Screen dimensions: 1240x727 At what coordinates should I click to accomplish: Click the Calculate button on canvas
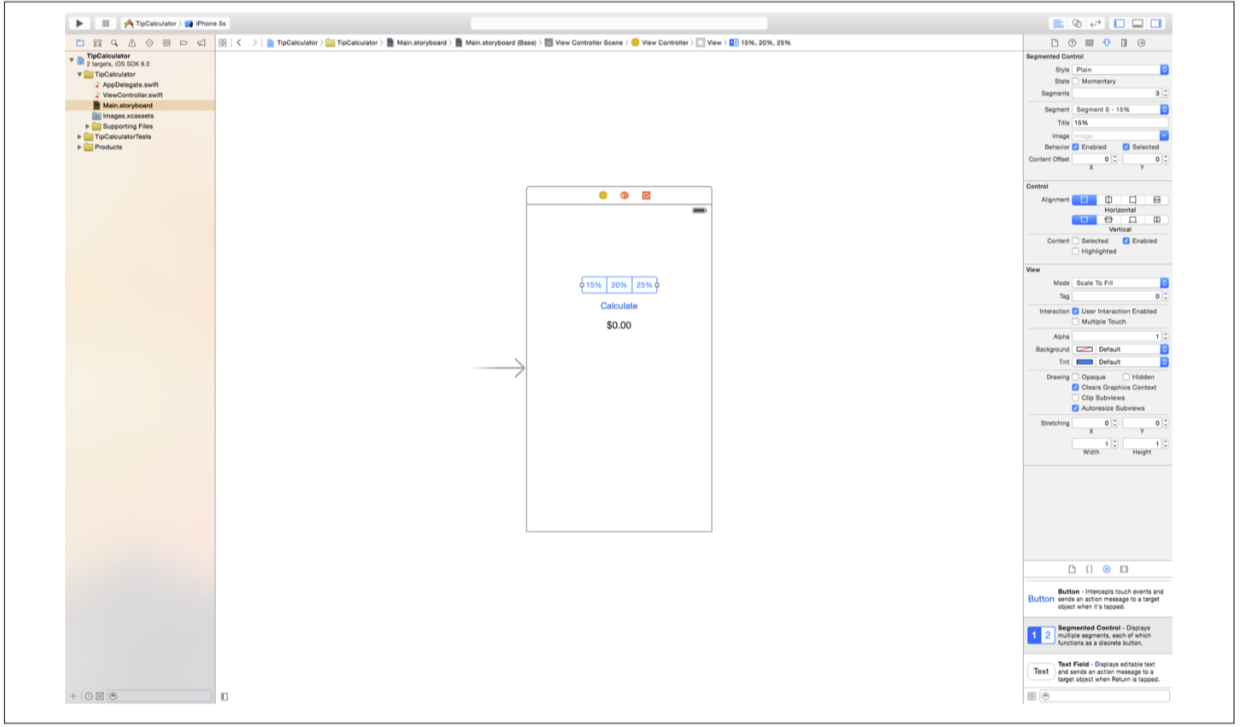618,306
